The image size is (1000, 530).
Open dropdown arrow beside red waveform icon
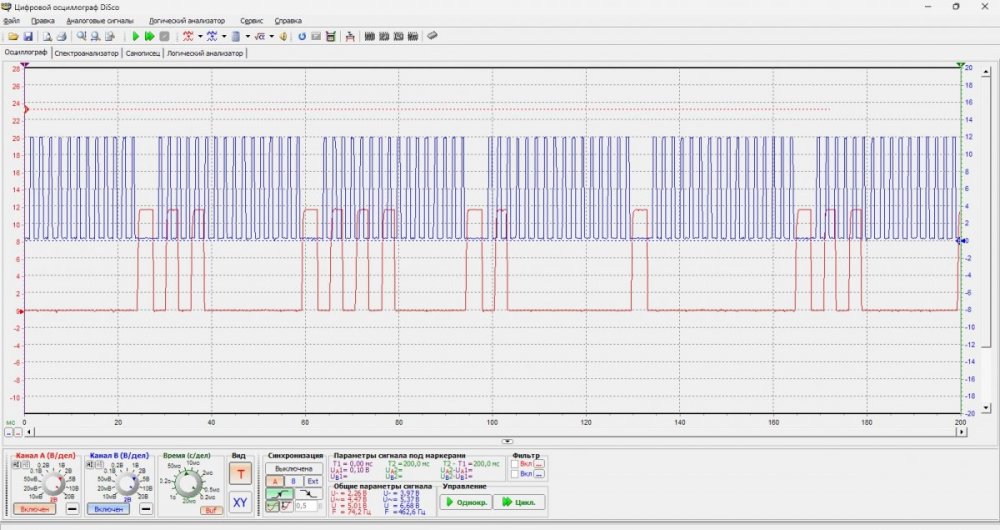pyautogui.click(x=201, y=36)
